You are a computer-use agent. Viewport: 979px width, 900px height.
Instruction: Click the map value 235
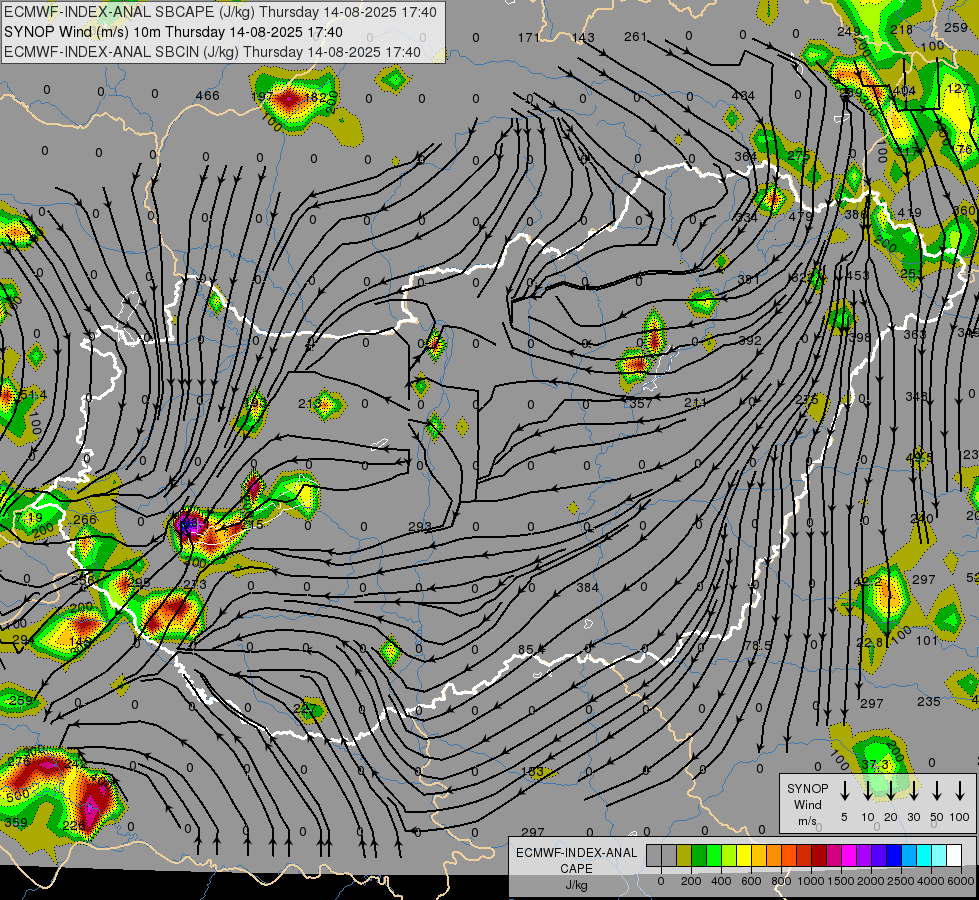(929, 701)
